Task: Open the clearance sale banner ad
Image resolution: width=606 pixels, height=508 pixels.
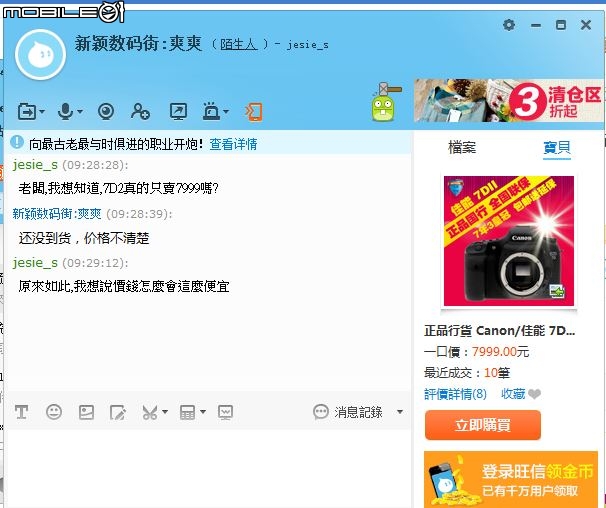Action: (x=509, y=101)
